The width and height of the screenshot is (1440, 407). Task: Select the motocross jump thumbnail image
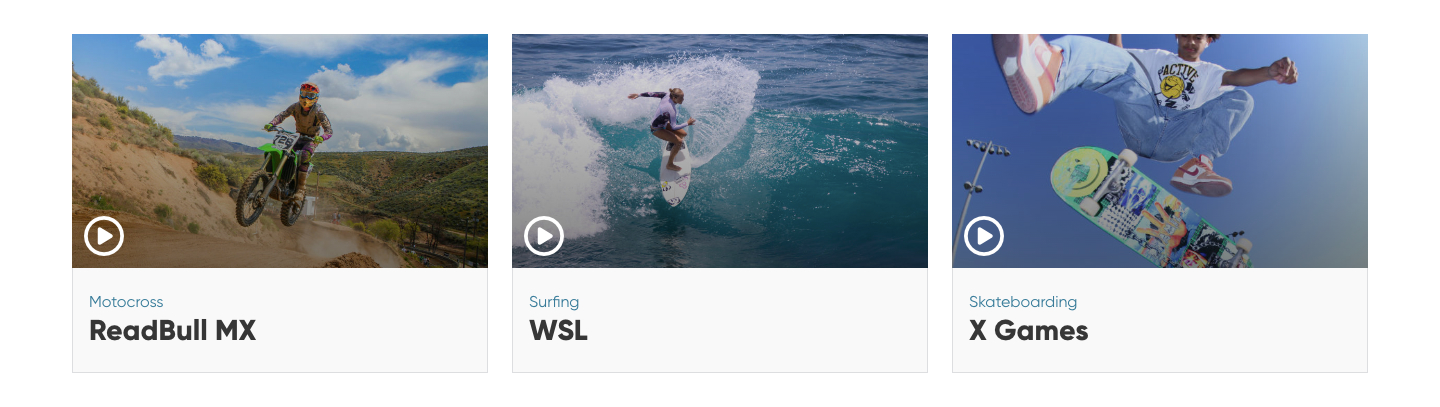(x=280, y=151)
